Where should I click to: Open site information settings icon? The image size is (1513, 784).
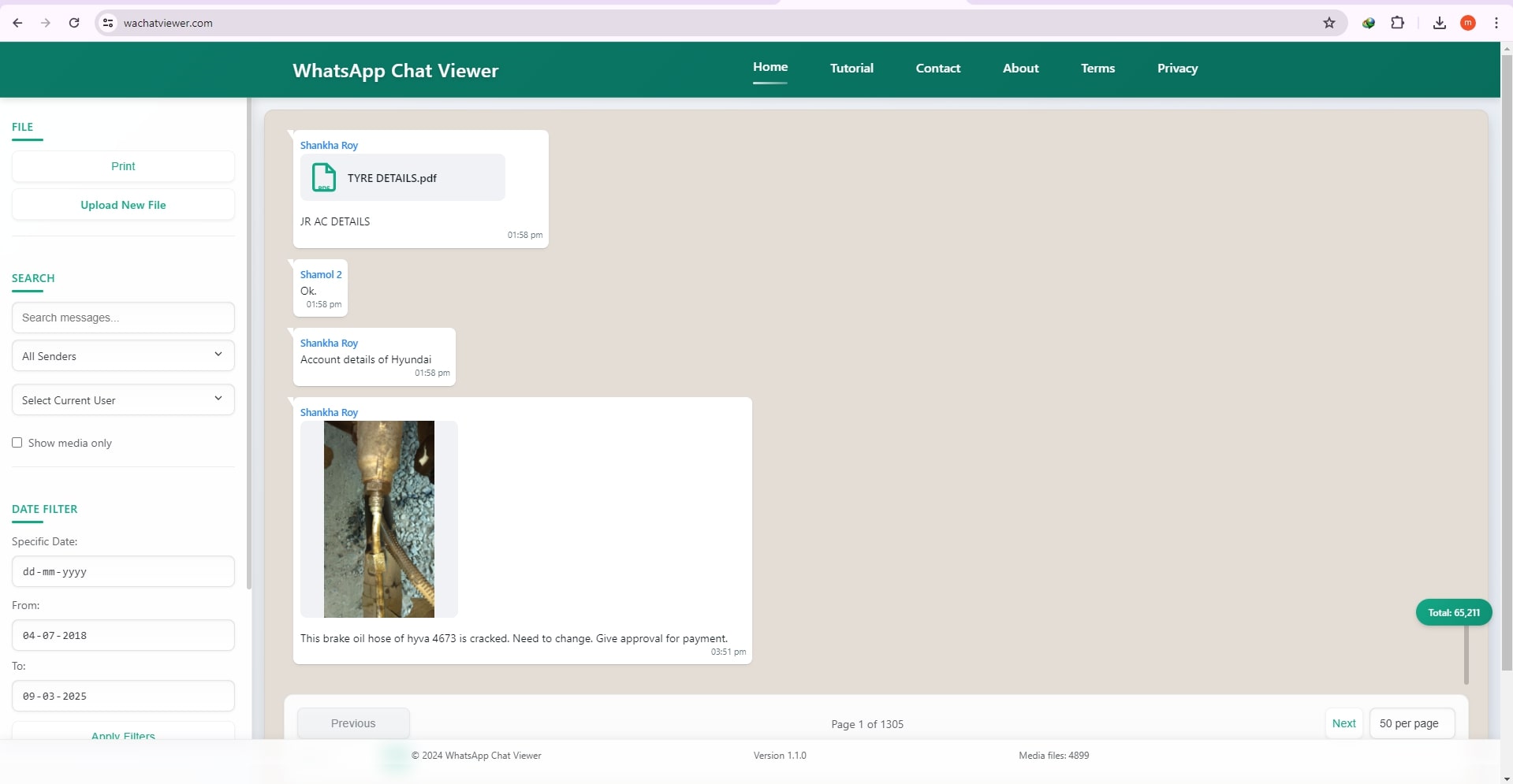click(107, 23)
